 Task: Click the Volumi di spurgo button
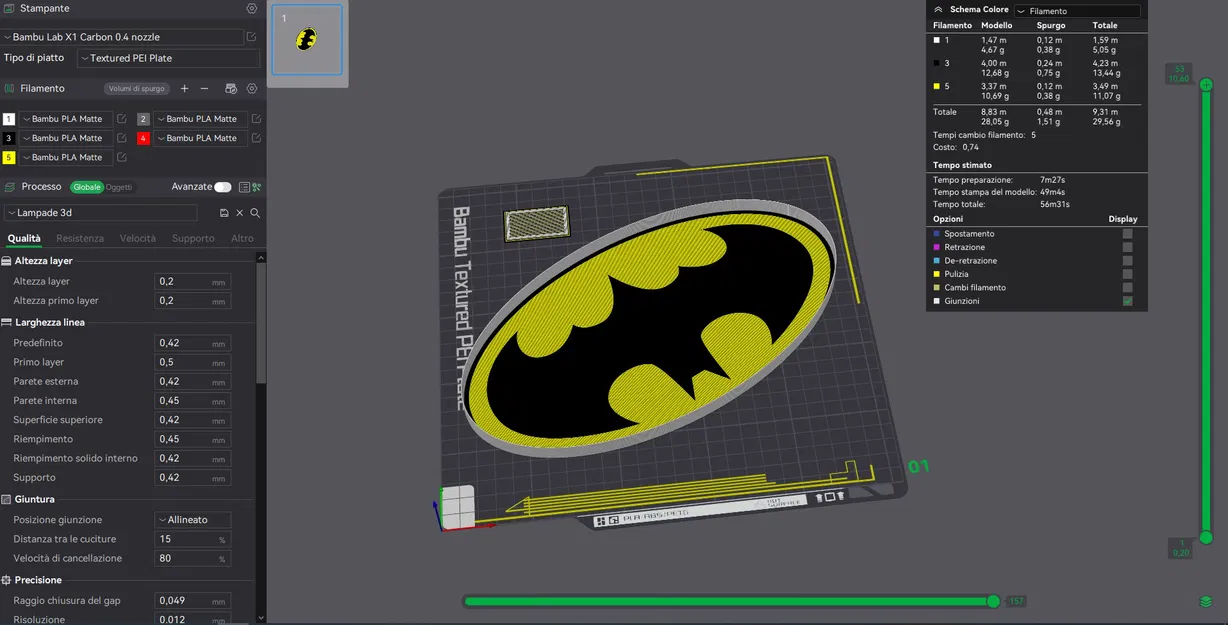(135, 88)
